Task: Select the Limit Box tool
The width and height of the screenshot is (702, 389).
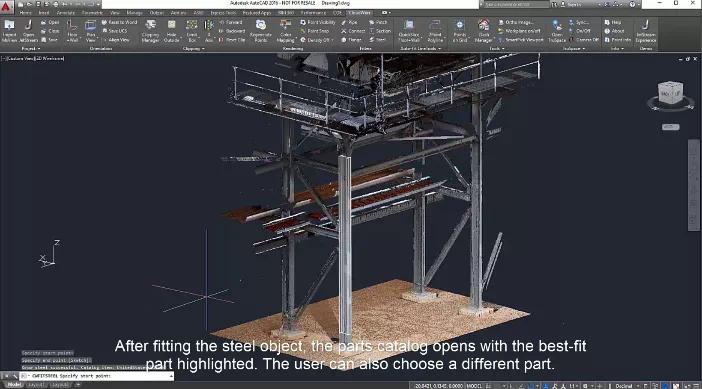Action: tap(192, 31)
